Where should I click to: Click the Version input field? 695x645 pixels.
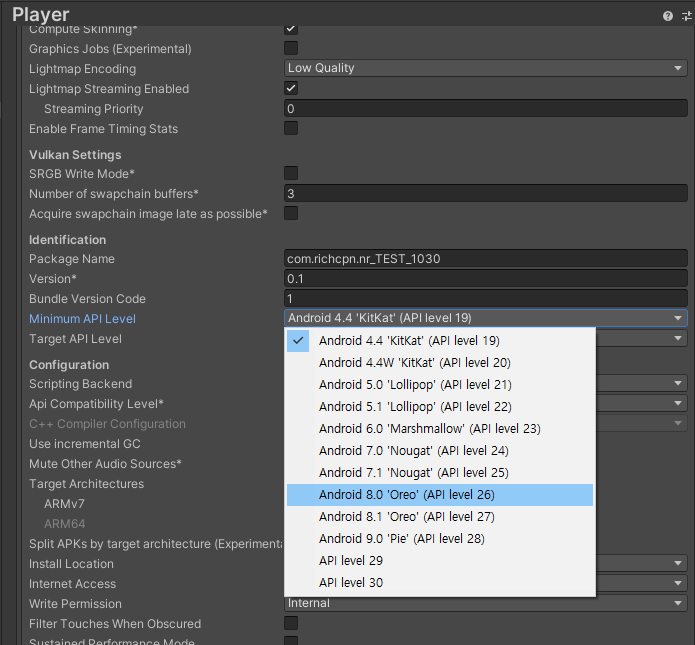coord(485,278)
